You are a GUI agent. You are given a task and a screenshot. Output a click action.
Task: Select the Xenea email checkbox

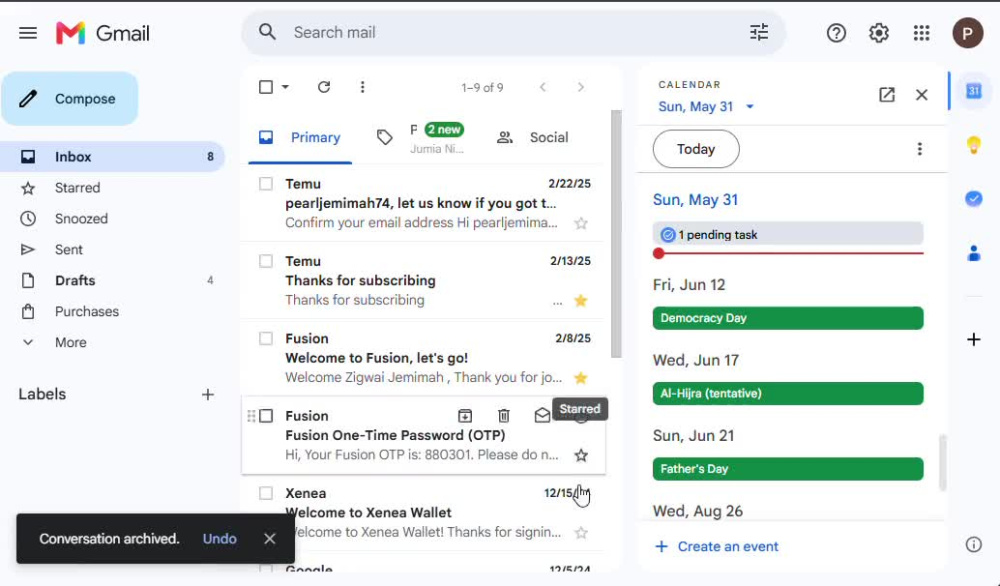266,494
